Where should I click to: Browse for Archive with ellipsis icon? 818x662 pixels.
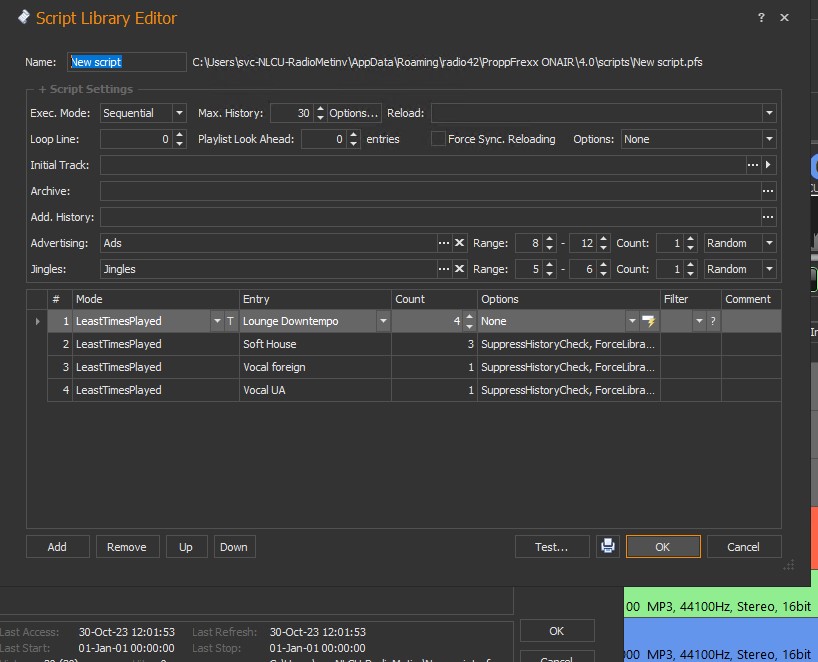[768, 191]
